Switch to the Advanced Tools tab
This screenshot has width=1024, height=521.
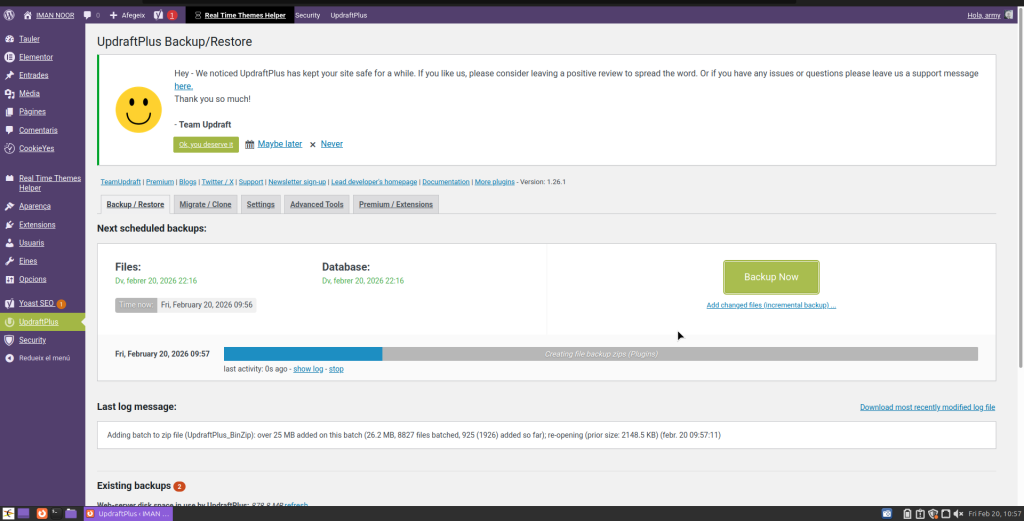point(316,204)
